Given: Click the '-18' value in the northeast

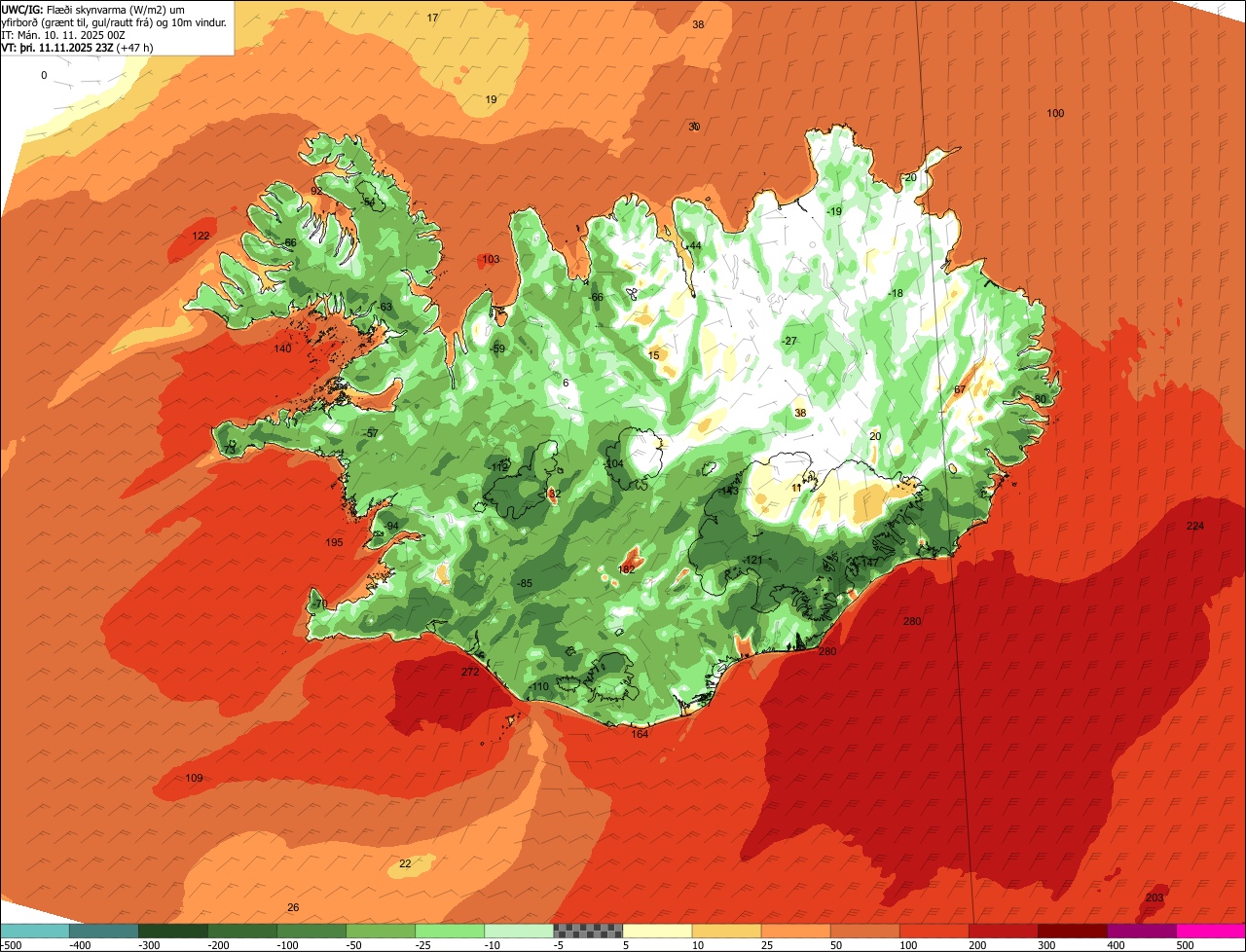Looking at the screenshot, I should 896,294.
